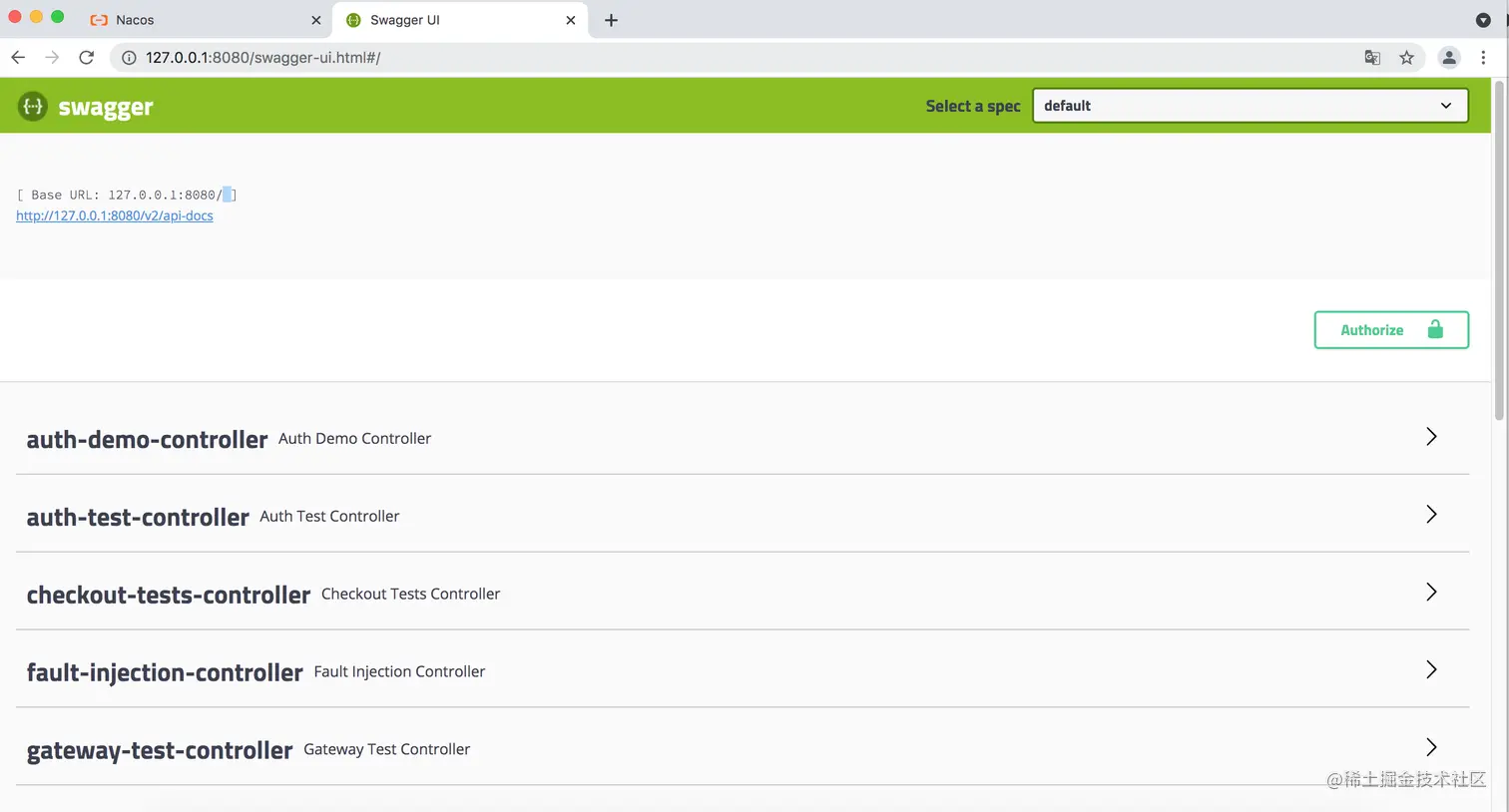Click the page vertical scrollbar thumb
1509x812 pixels.
pyautogui.click(x=1499, y=249)
